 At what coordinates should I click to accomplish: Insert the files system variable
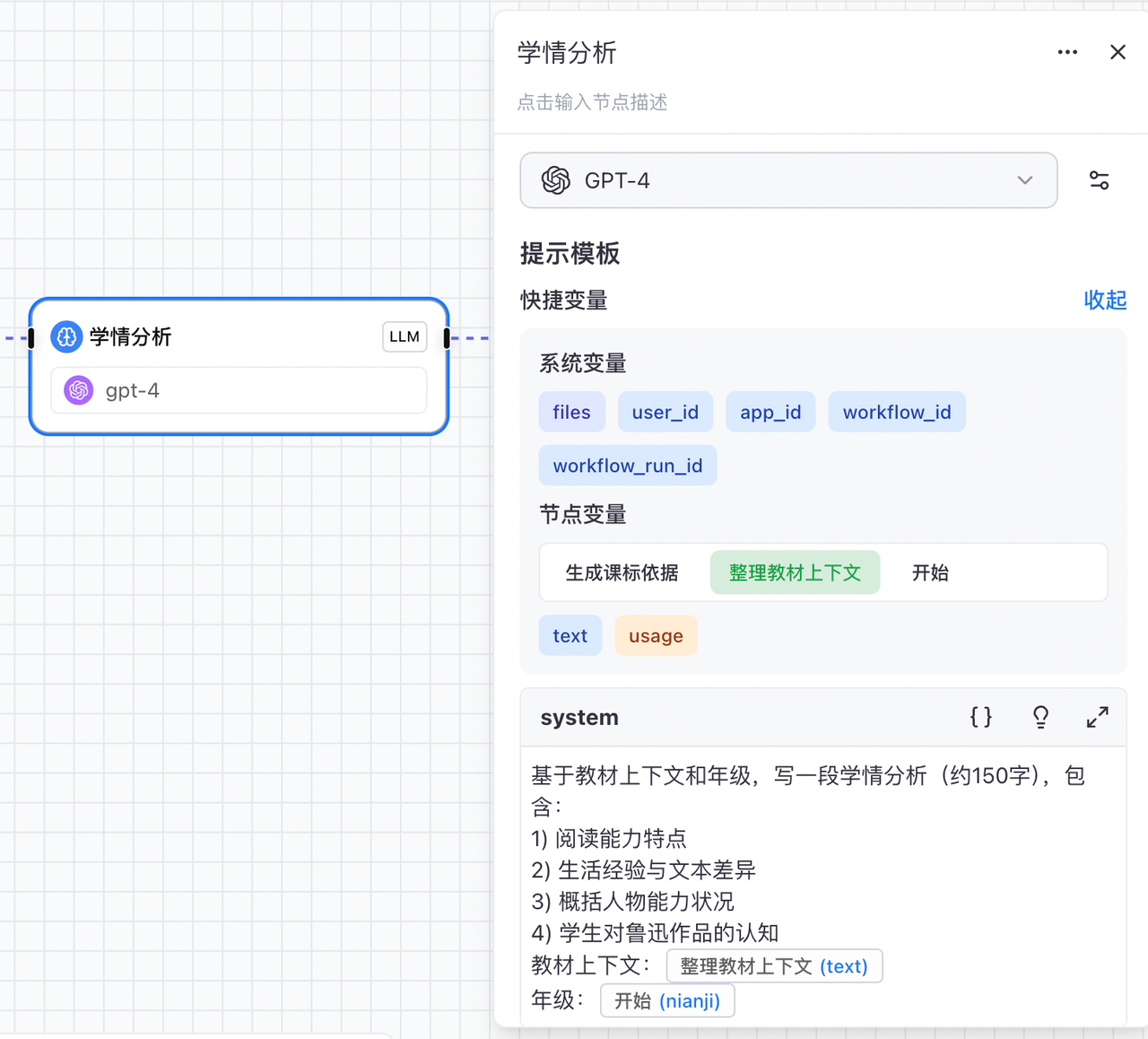(x=571, y=412)
